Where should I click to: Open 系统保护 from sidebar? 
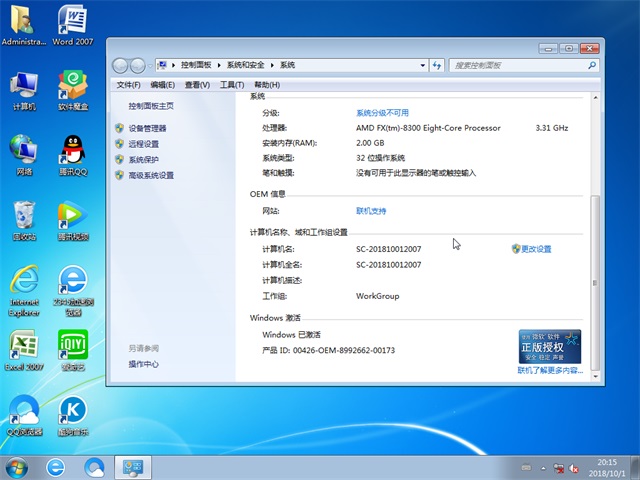144,160
